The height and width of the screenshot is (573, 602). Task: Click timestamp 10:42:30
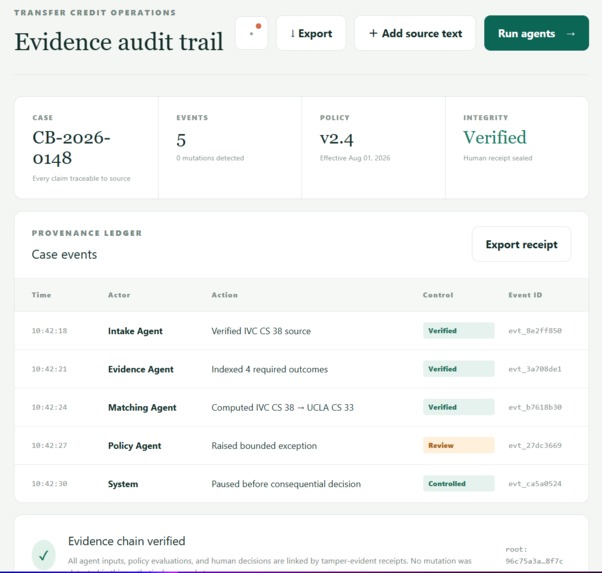coord(49,484)
